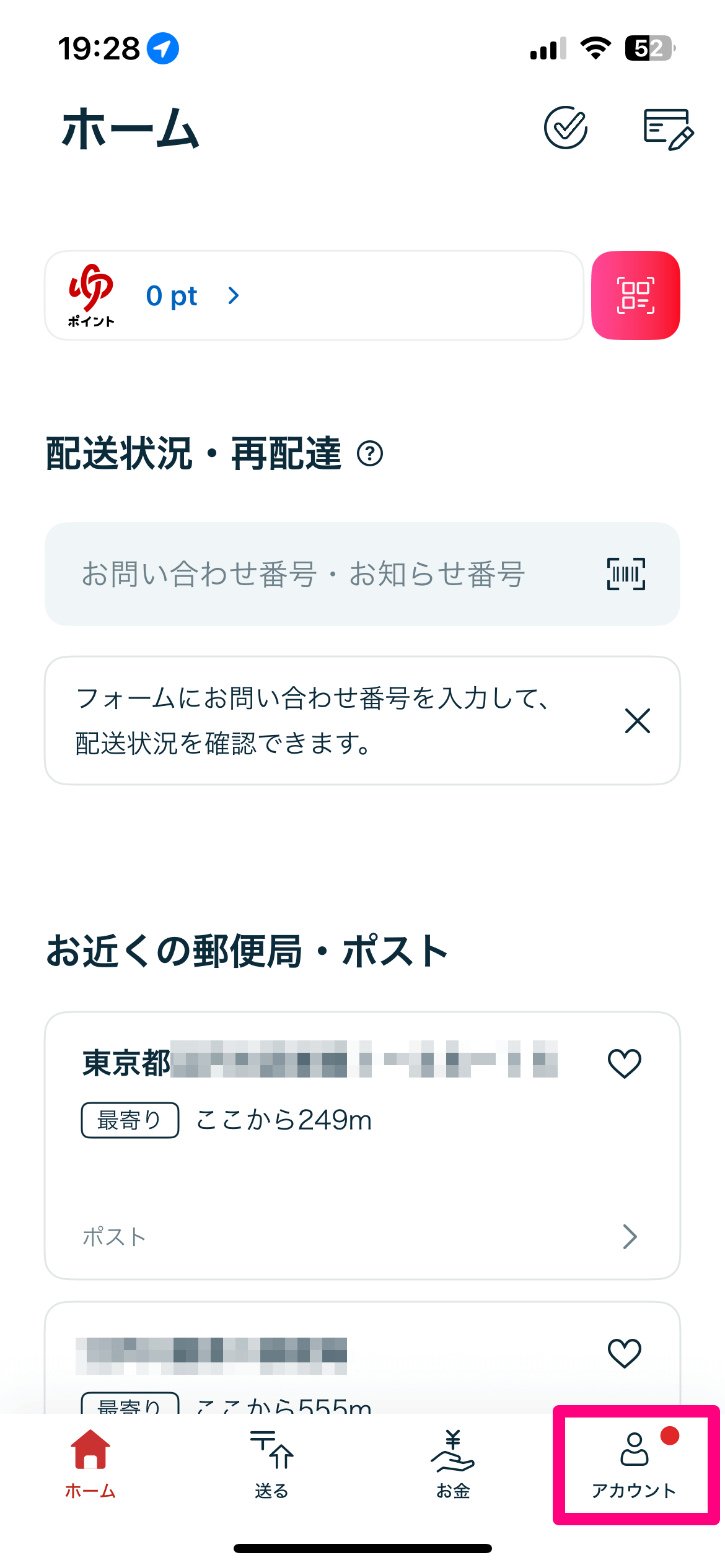Open 東京都 post details via ポスト chevron
Viewport: 725px width, 1568px height.
point(630,1237)
